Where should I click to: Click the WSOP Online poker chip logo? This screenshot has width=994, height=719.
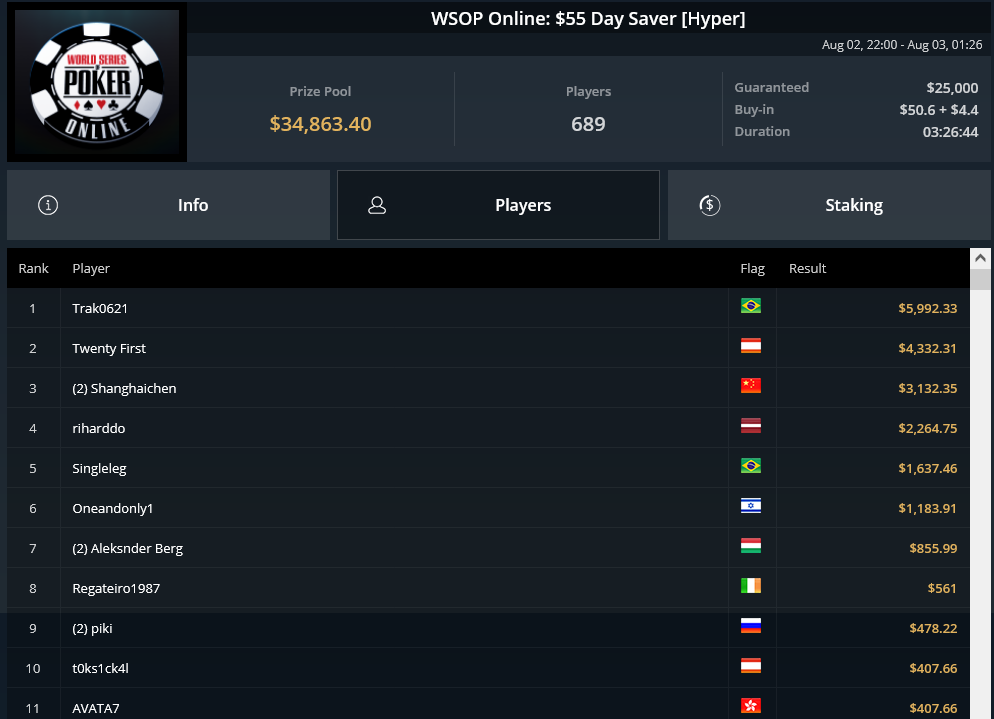(x=97, y=82)
